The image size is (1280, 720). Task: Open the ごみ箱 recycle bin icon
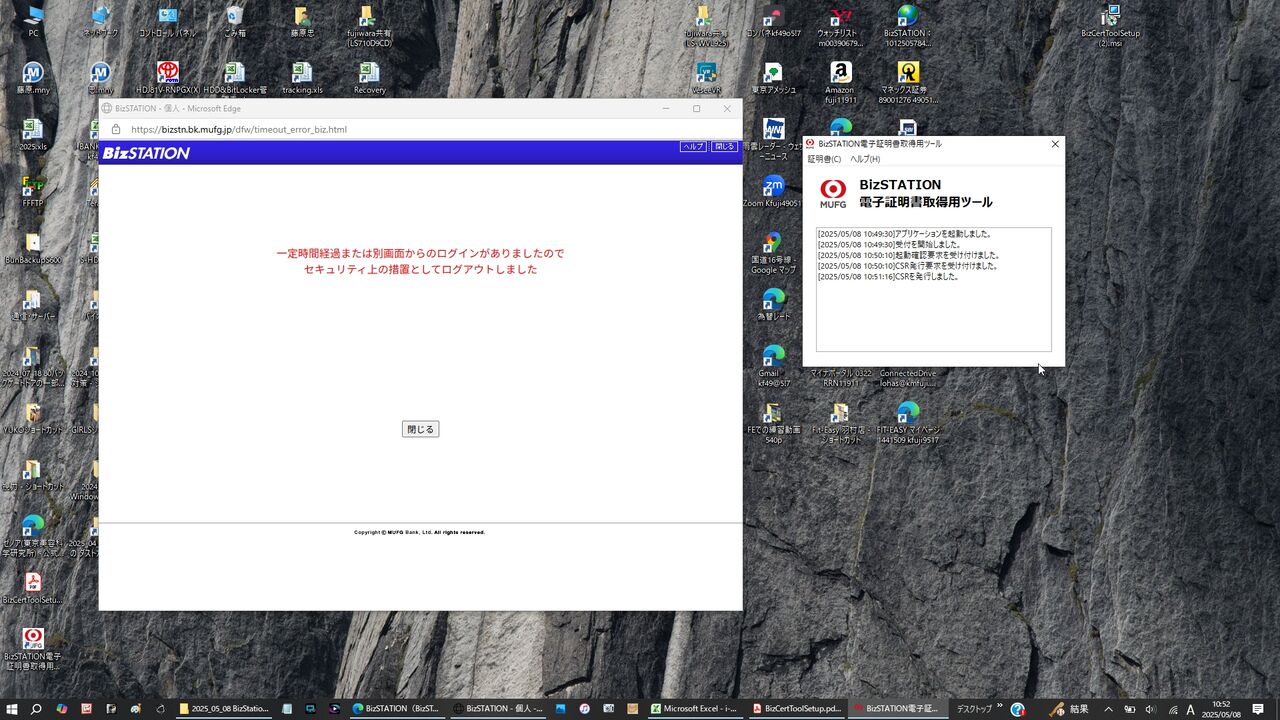coord(235,20)
